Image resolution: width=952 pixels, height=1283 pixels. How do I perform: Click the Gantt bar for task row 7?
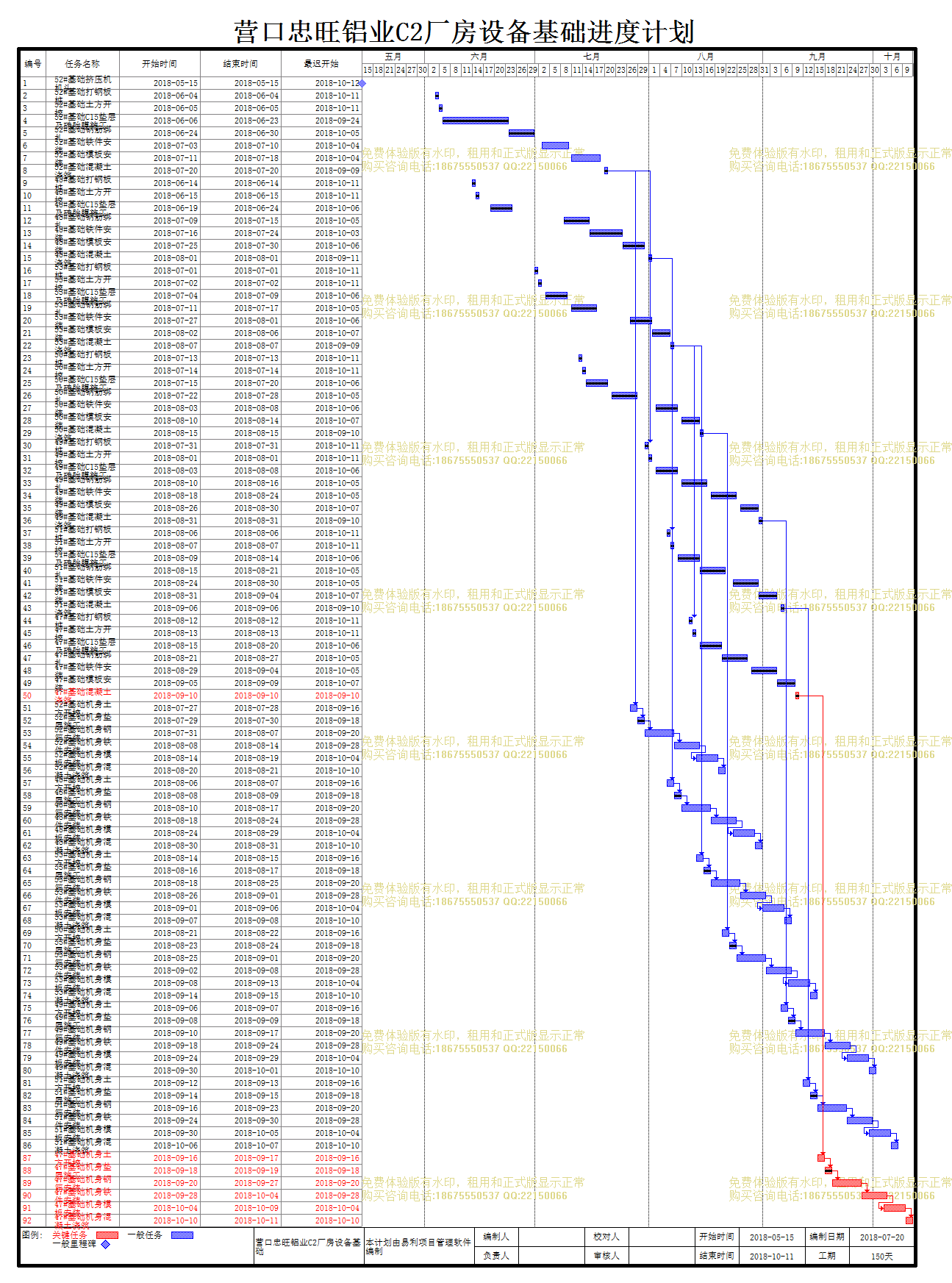(x=586, y=158)
